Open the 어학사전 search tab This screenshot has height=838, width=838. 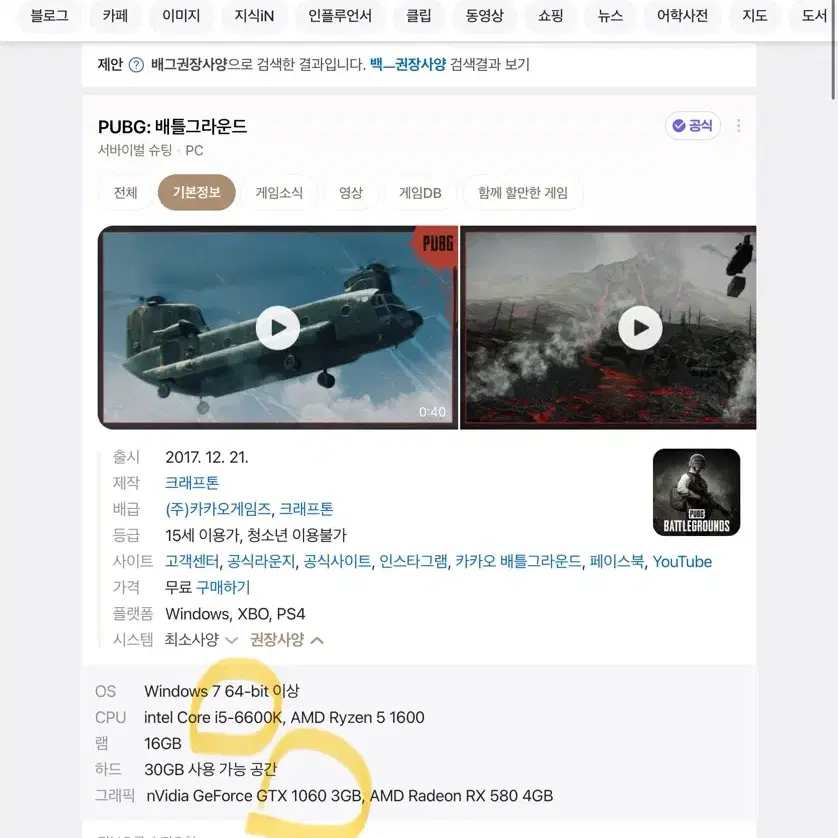tap(682, 16)
